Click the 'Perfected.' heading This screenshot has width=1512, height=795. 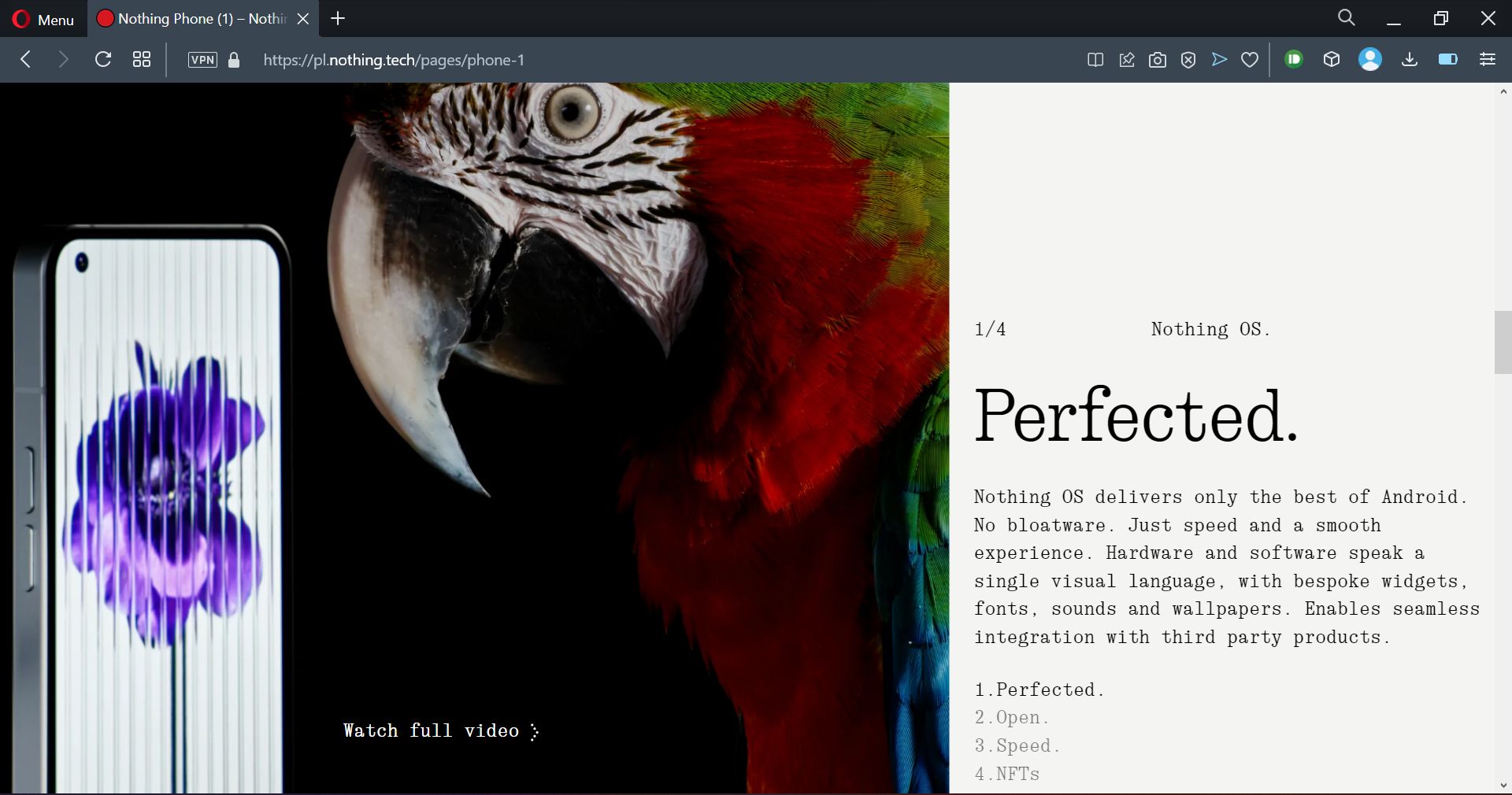[1136, 416]
